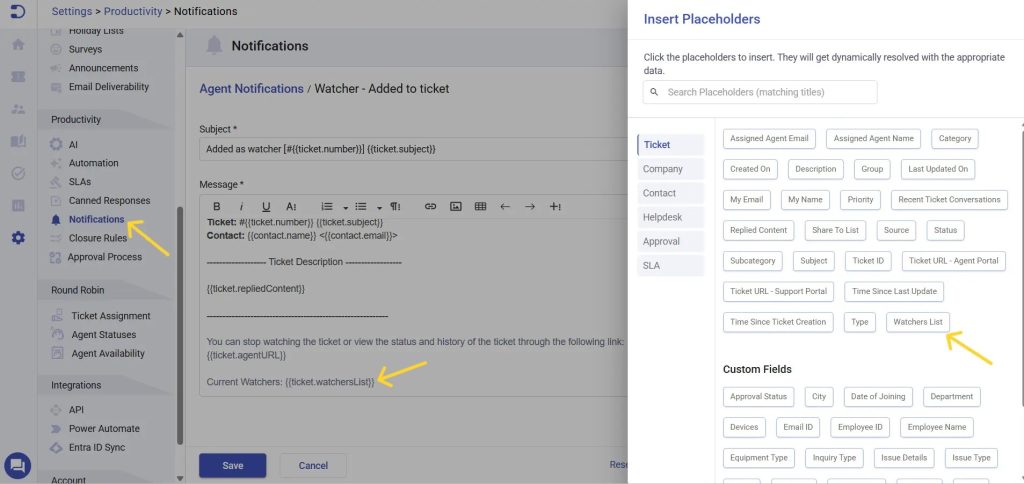The width and height of the screenshot is (1024, 484).
Task: Click the home icon in left rail
Action: point(18,44)
